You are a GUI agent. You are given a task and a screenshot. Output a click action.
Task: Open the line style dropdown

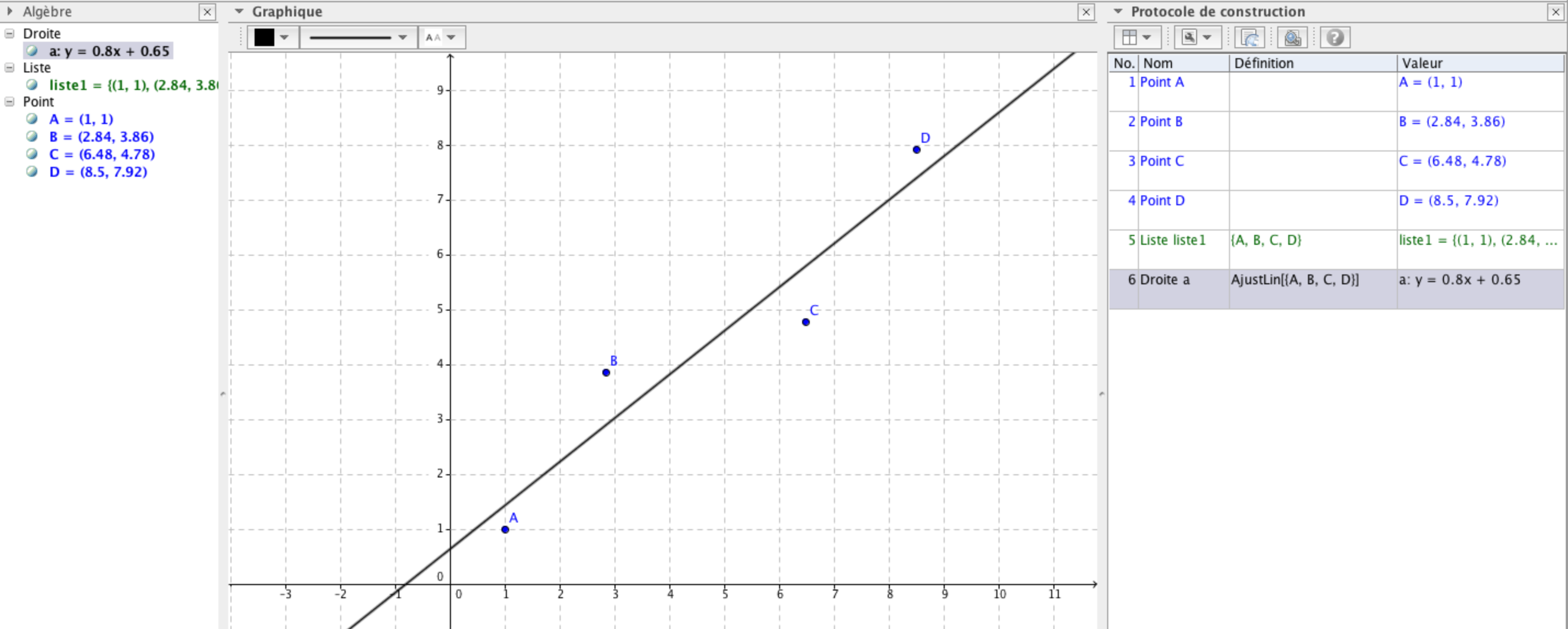click(358, 37)
